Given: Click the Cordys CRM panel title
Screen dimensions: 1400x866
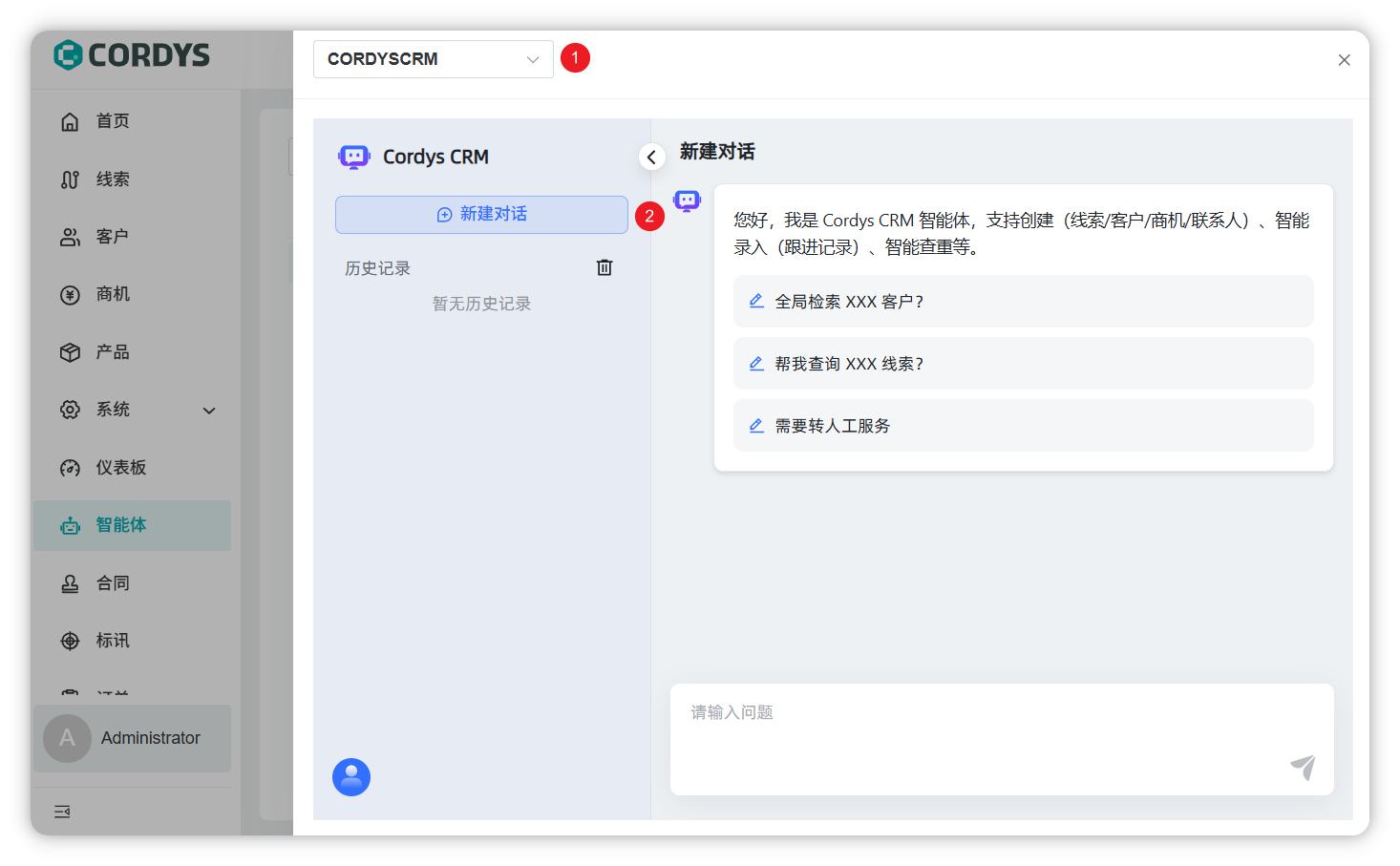Looking at the screenshot, I should point(435,157).
